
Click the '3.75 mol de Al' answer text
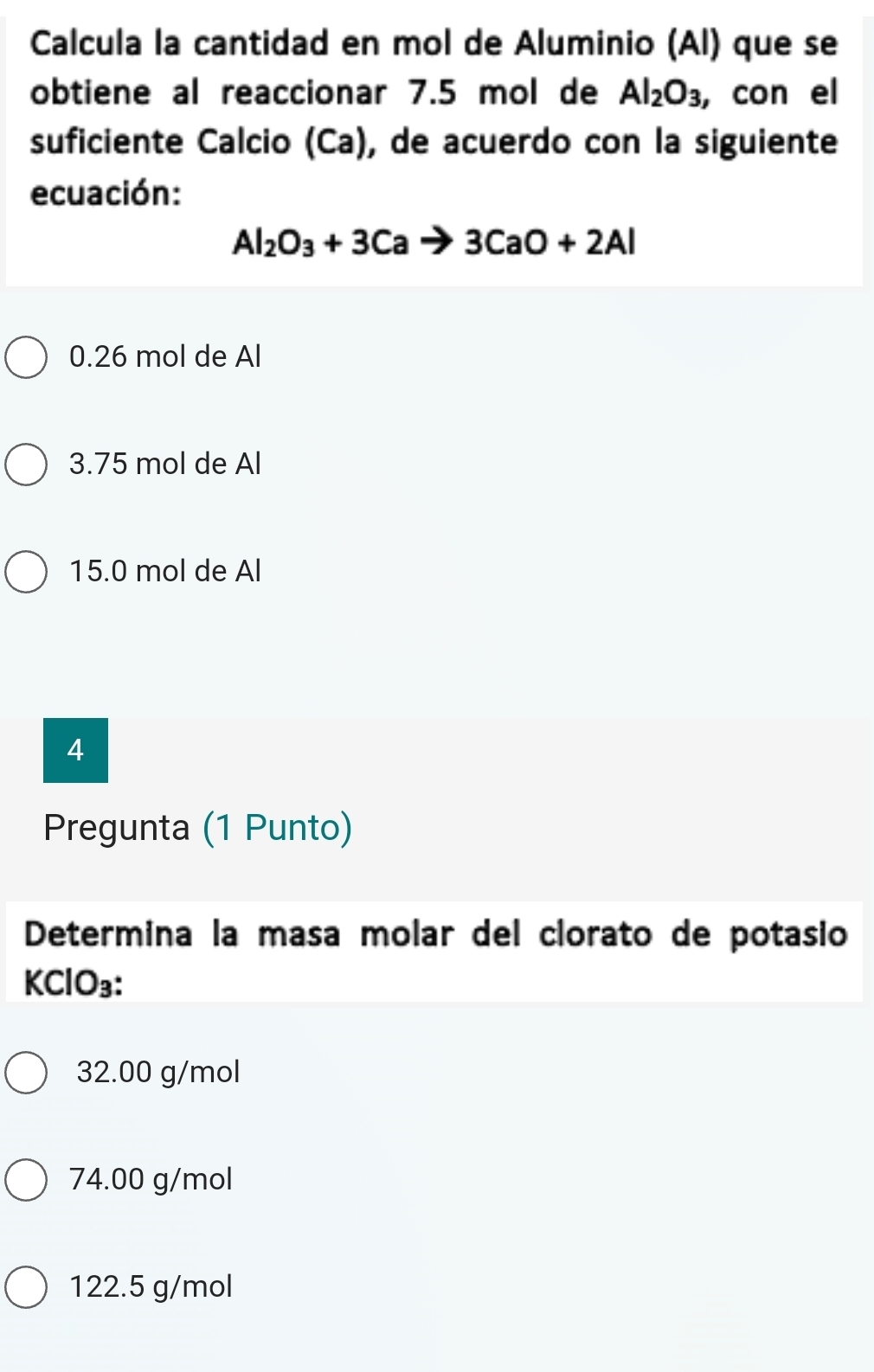pyautogui.click(x=165, y=464)
